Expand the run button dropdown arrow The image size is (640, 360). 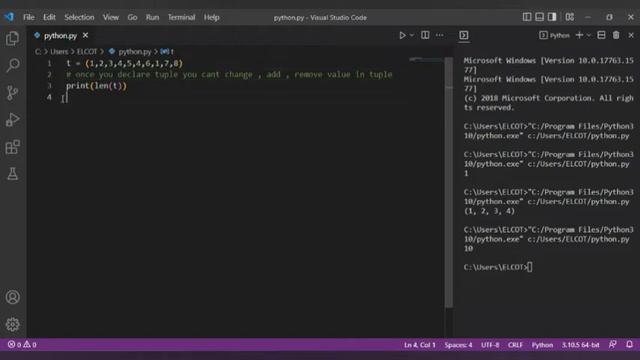[x=411, y=36]
